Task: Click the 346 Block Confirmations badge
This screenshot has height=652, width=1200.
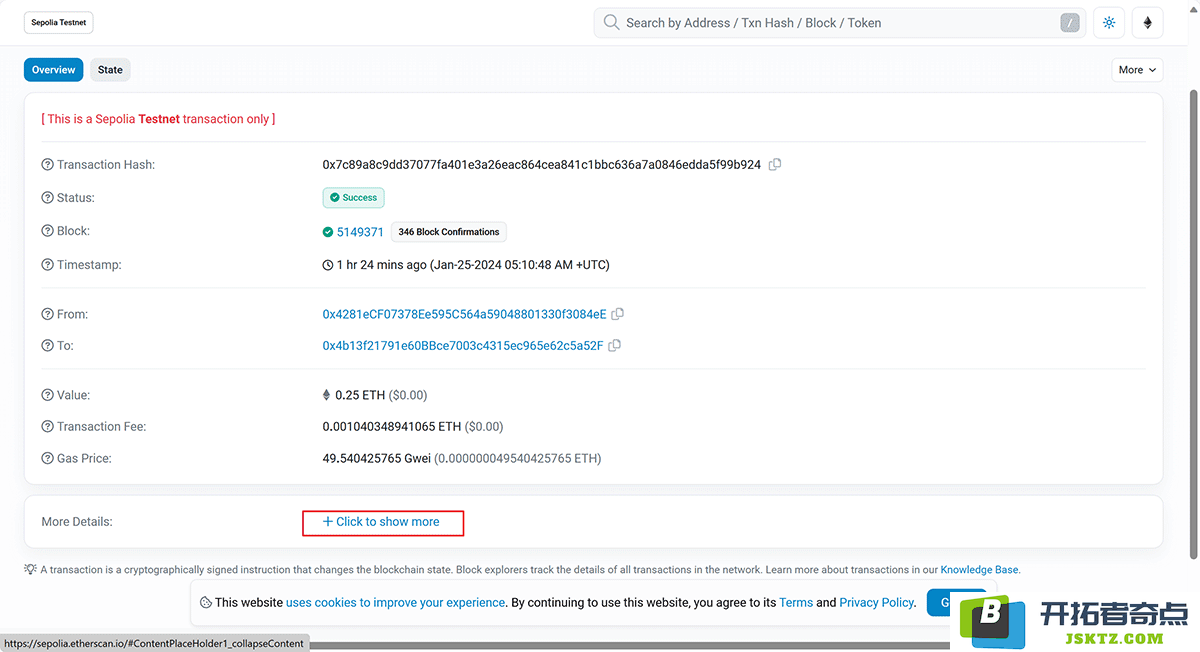Action: (449, 232)
